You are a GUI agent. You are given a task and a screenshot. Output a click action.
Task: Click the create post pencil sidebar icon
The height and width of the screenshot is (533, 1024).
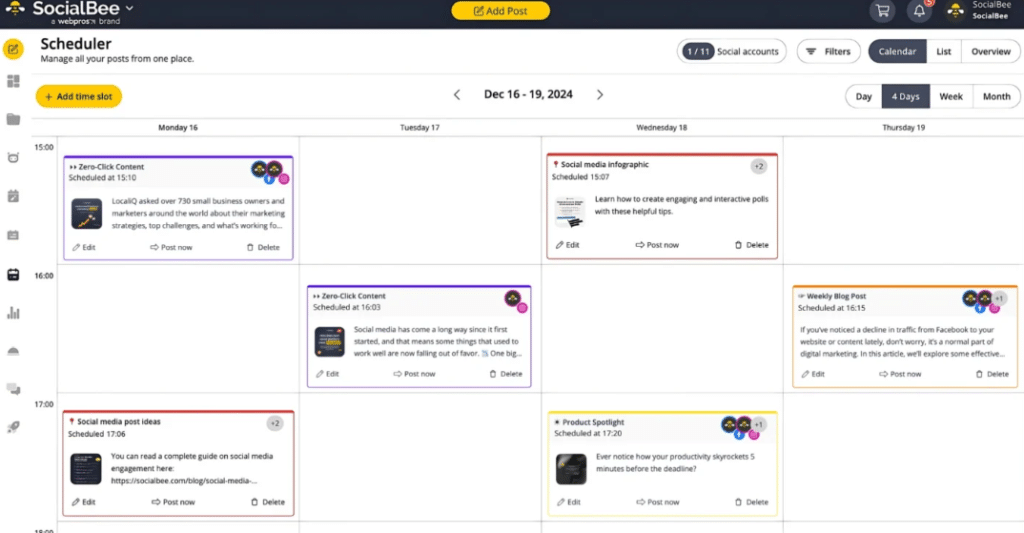pyautogui.click(x=13, y=49)
